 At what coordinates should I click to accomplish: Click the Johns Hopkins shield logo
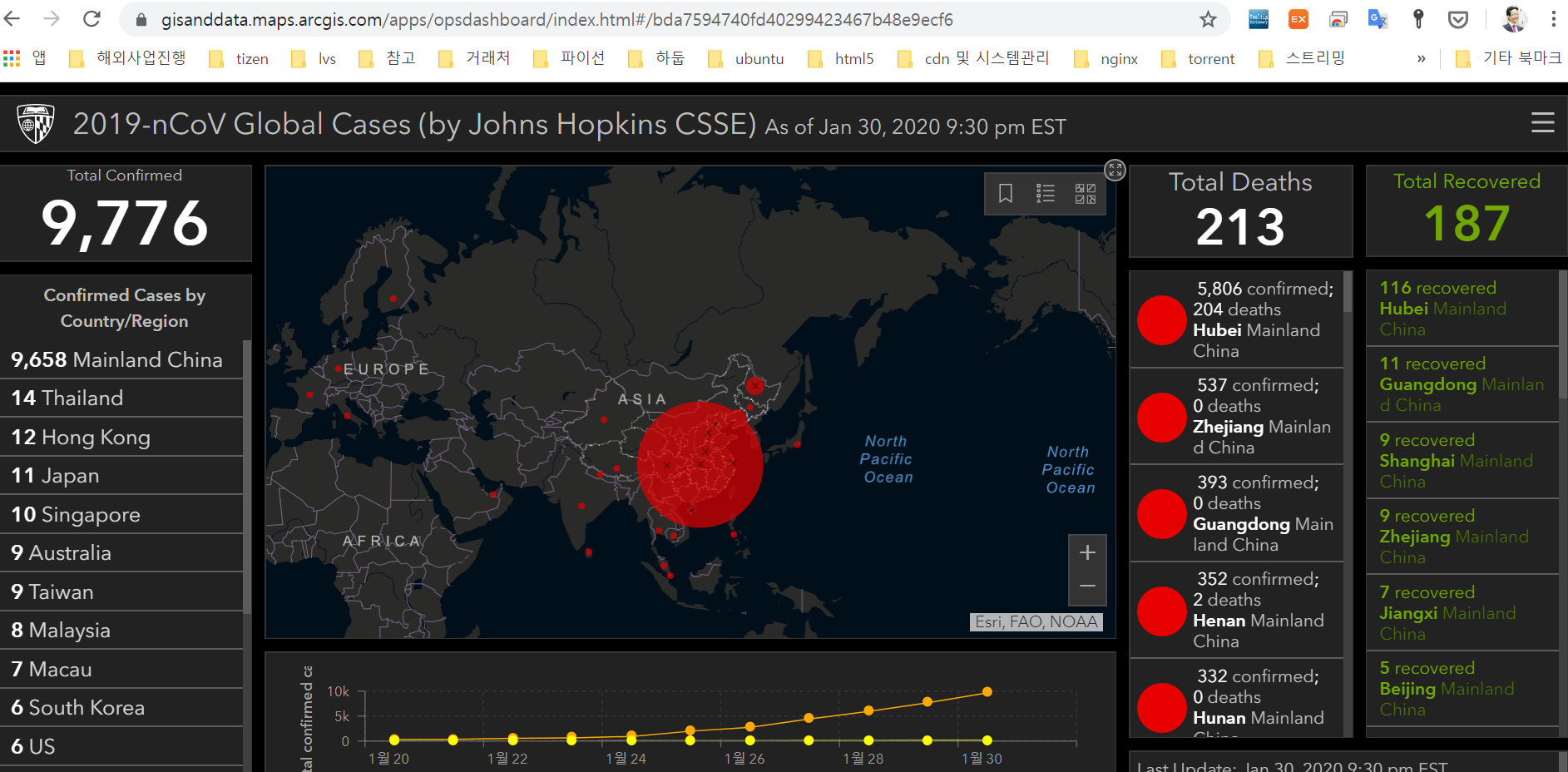[36, 124]
